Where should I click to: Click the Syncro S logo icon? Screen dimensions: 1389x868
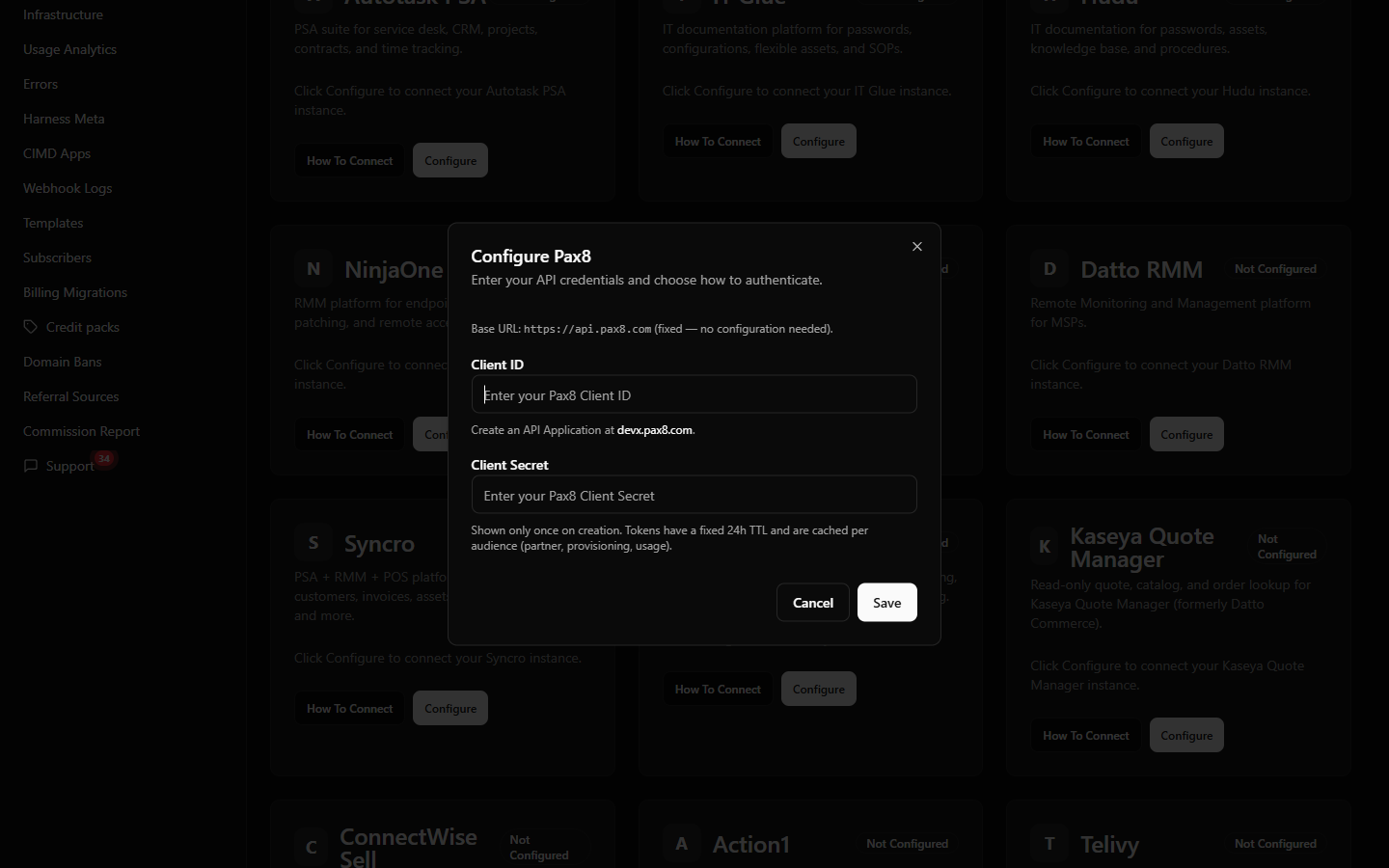pos(313,543)
